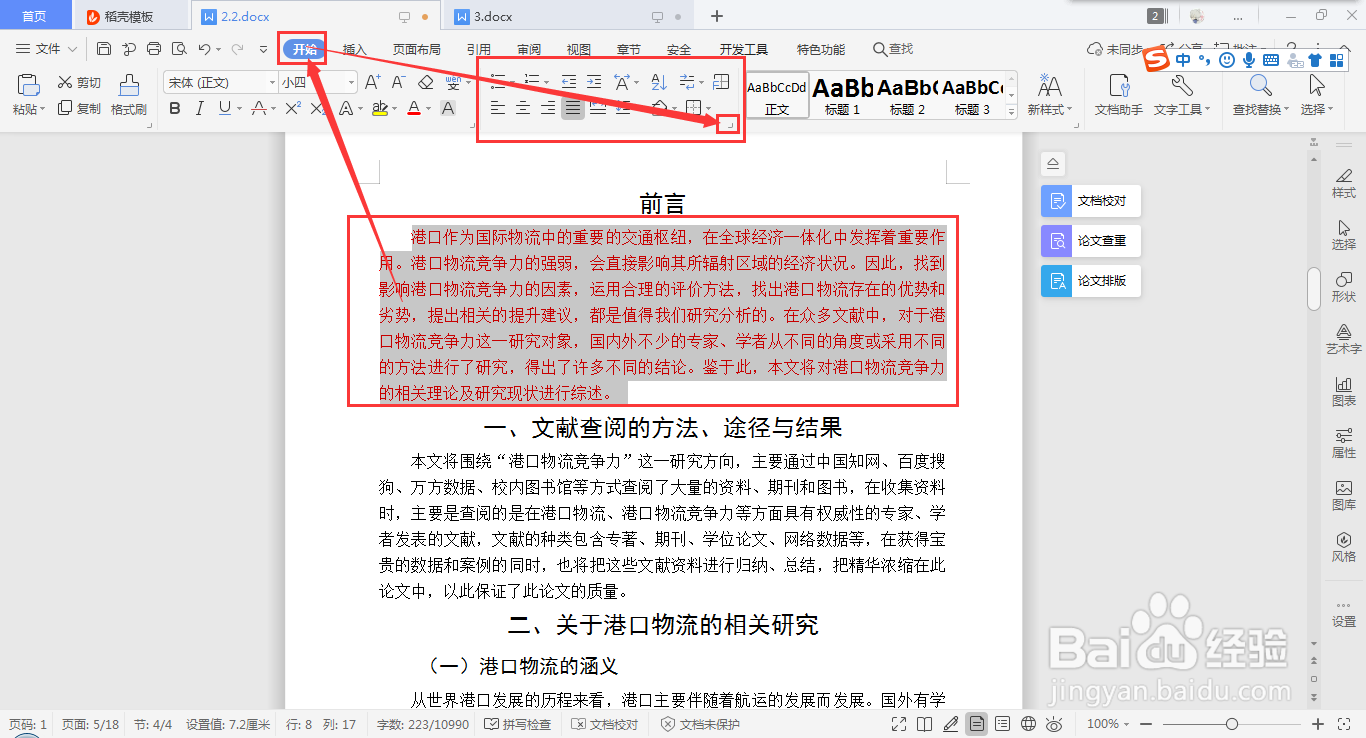Redo the last undone action
This screenshot has height=738, width=1366.
237,48
